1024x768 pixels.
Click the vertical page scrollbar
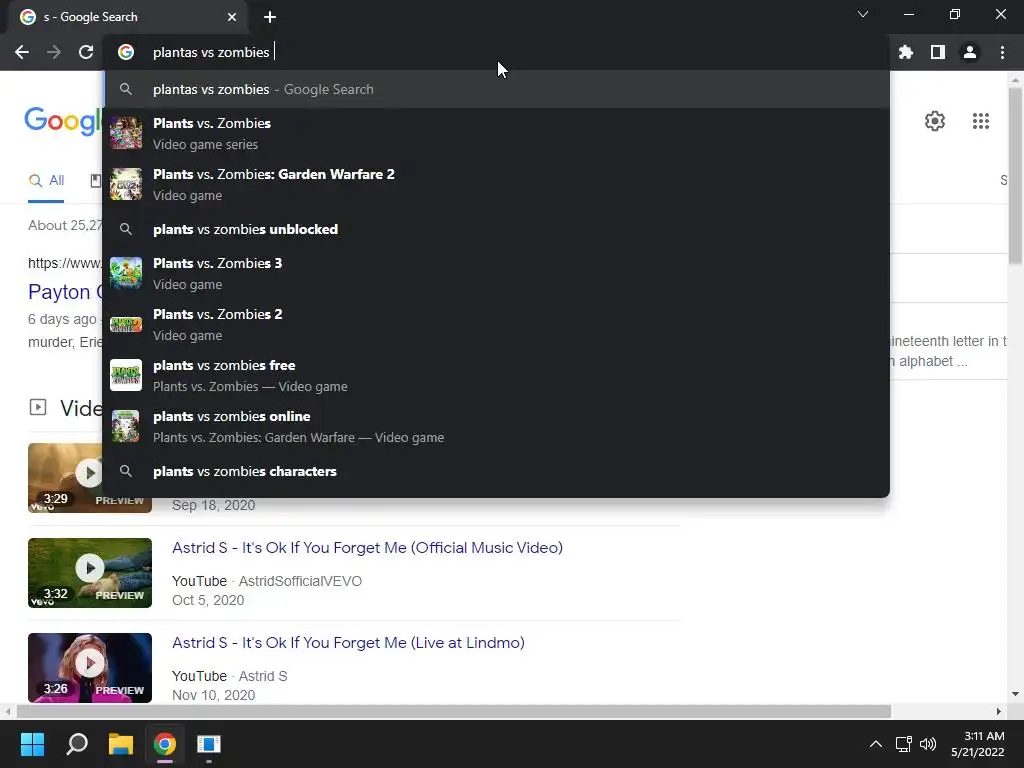(1015, 176)
